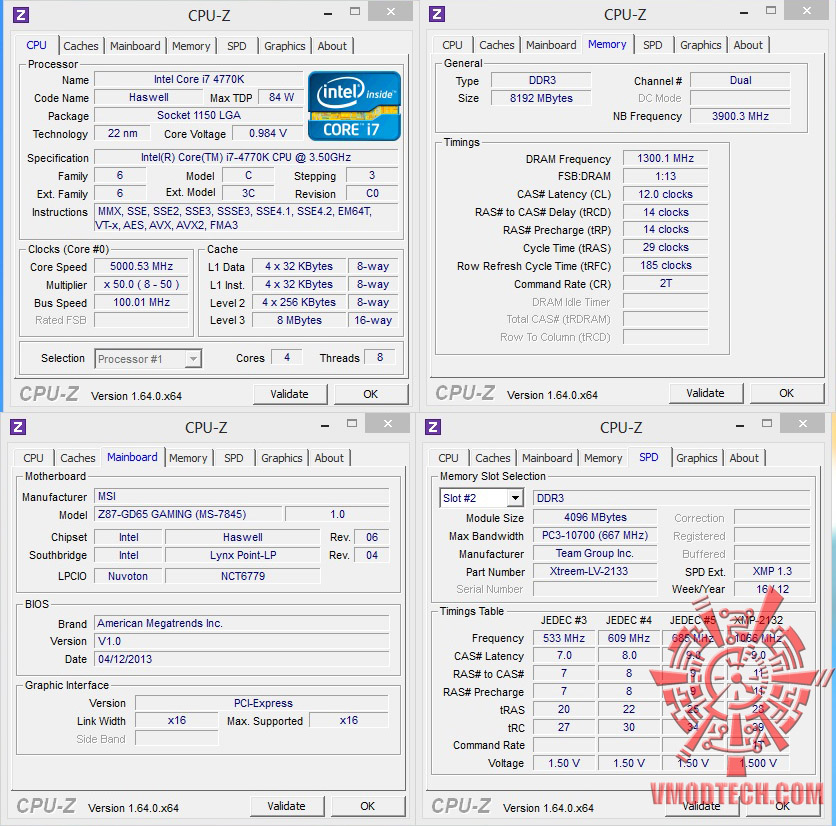This screenshot has width=836, height=826.
Task: Click the LPCIO model value NCT6779
Action: point(243,576)
